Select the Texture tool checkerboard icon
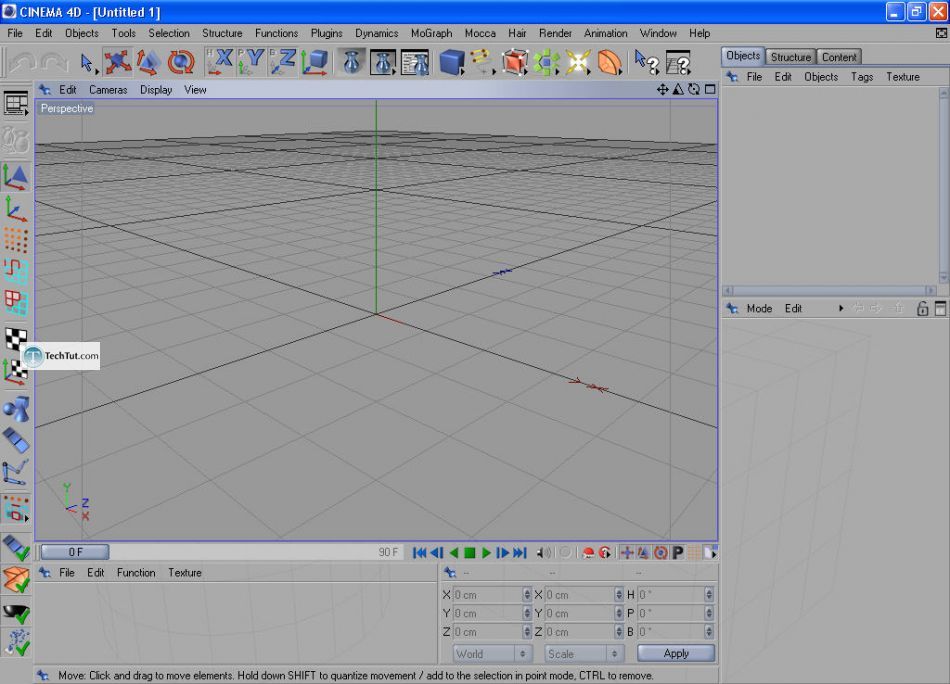Image resolution: width=950 pixels, height=684 pixels. [16, 339]
